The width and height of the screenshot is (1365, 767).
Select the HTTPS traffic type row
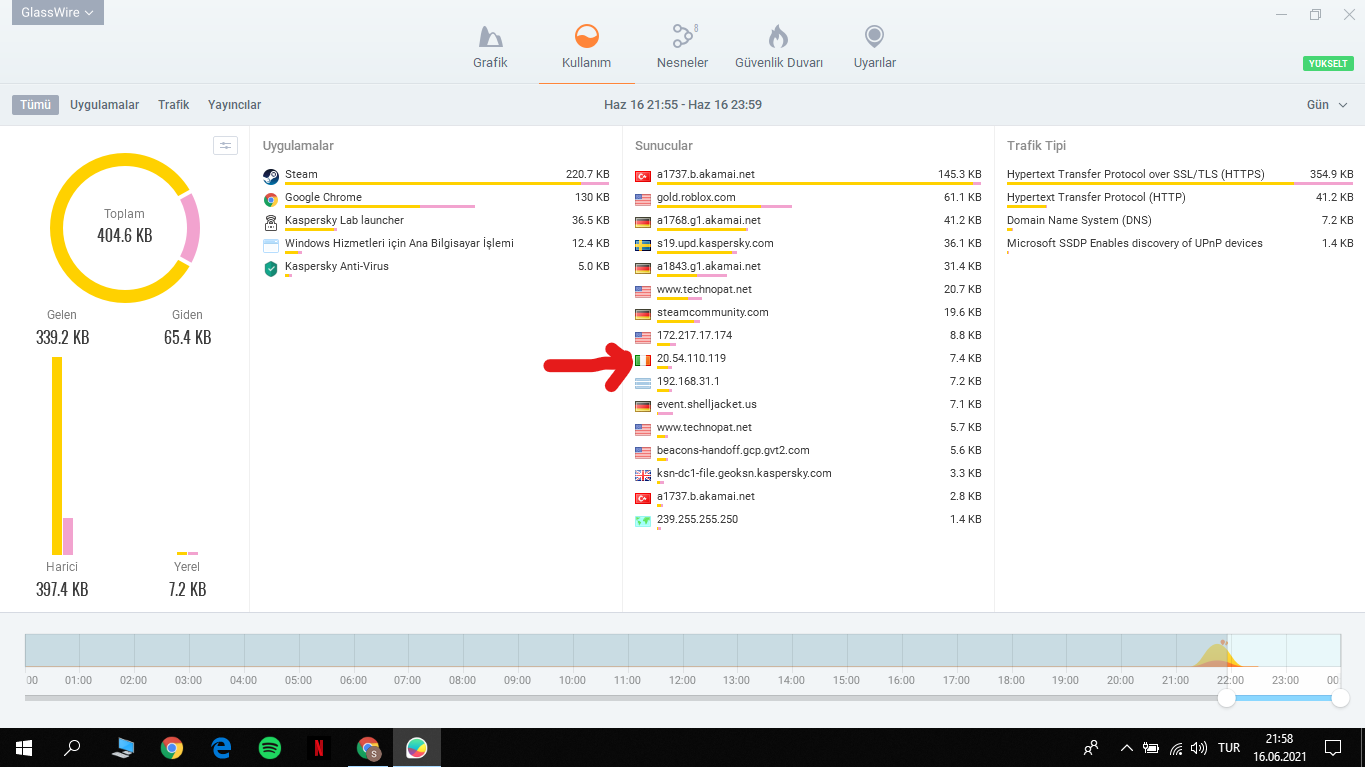point(1180,176)
